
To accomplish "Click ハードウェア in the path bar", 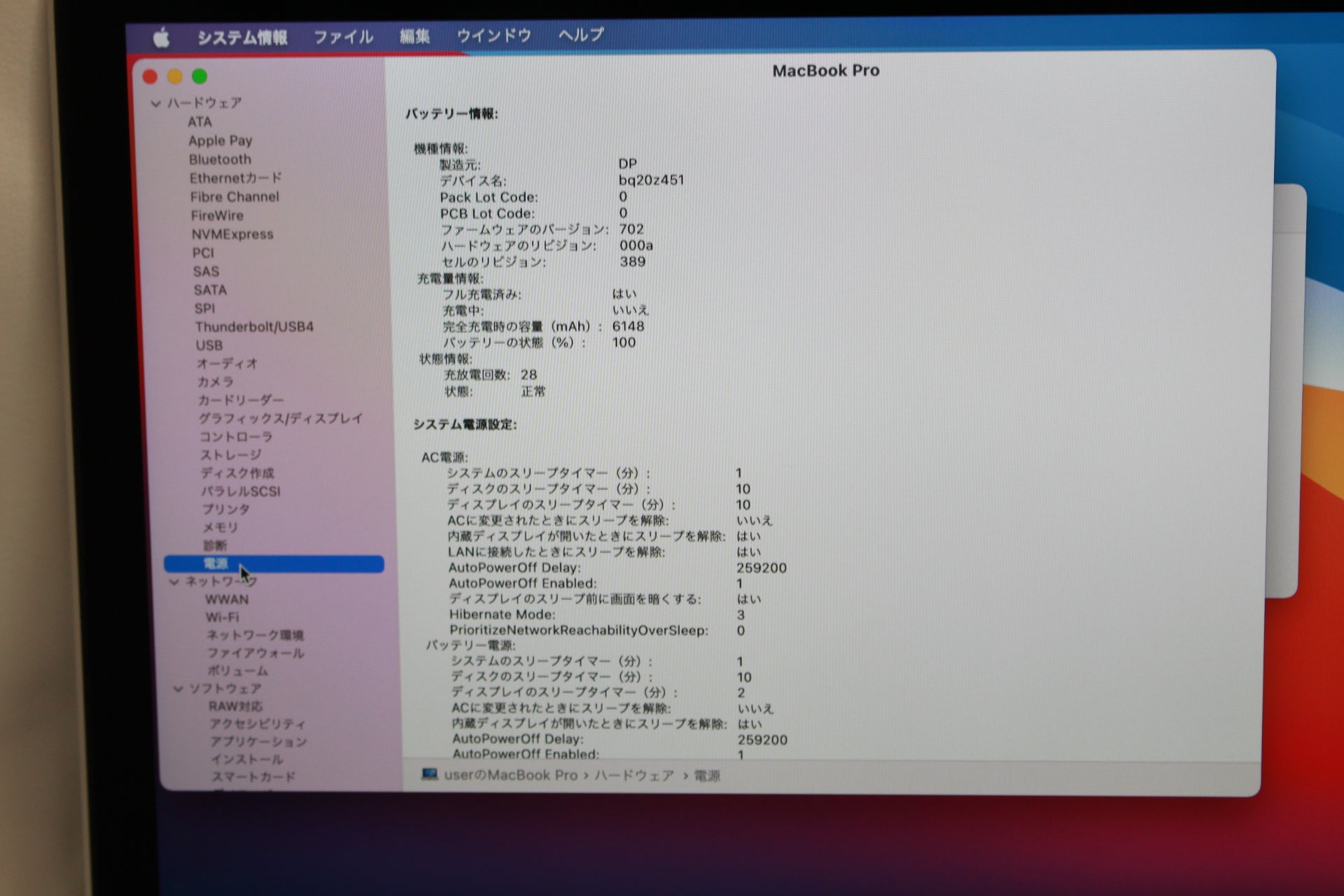I will pos(634,776).
